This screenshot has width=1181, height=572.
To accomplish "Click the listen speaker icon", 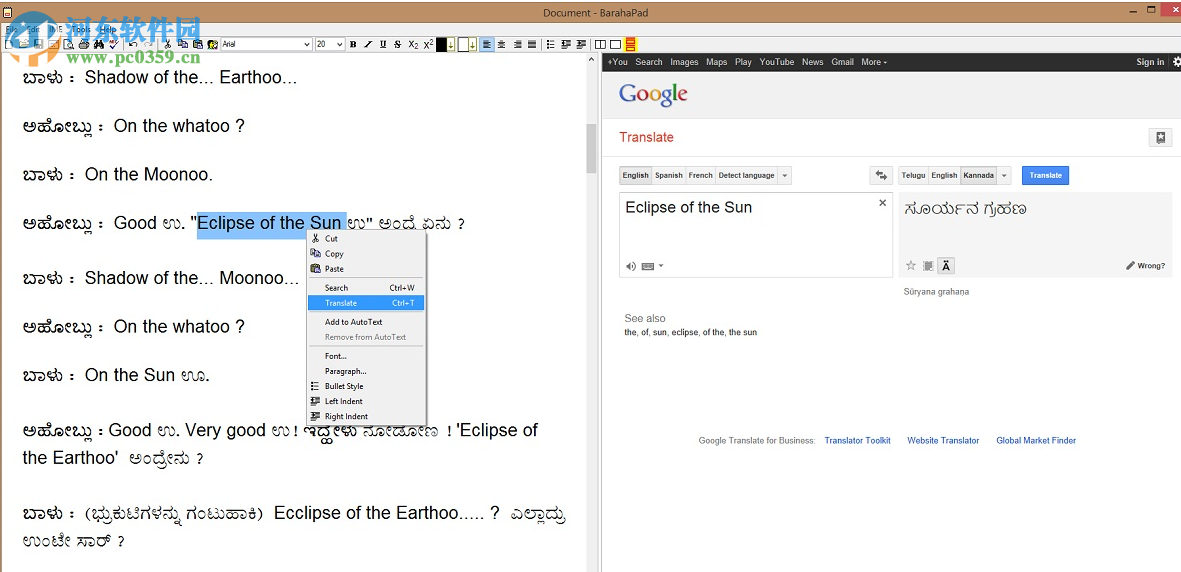I will coord(631,266).
